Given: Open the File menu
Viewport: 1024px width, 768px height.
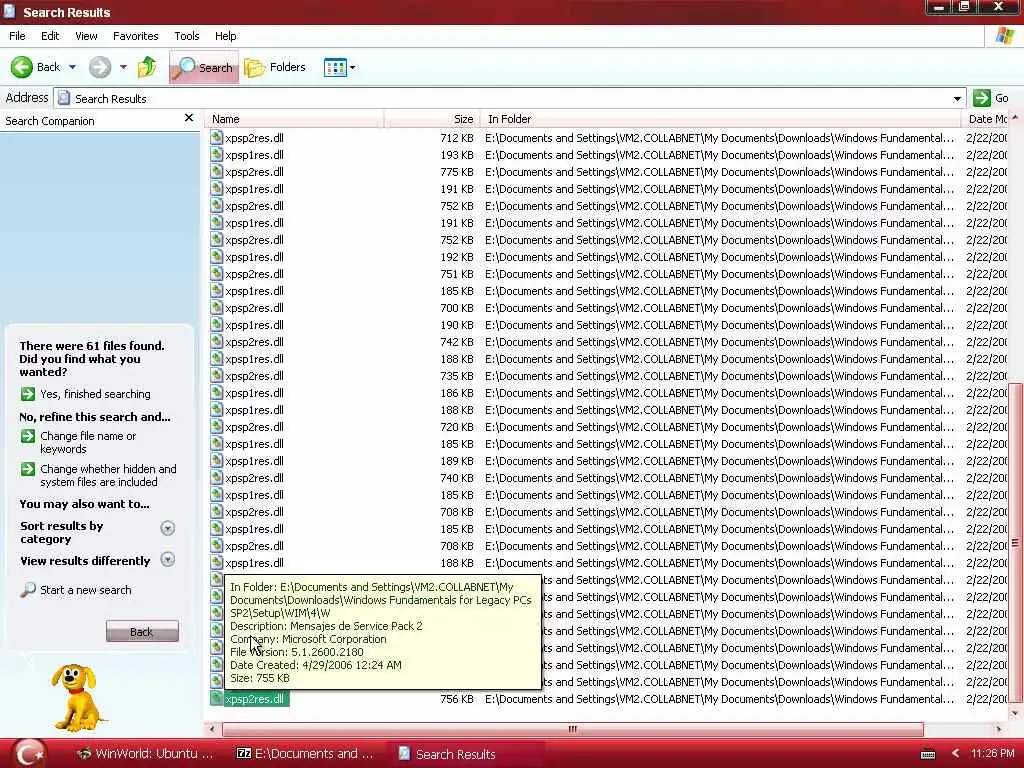Looking at the screenshot, I should pos(17,36).
